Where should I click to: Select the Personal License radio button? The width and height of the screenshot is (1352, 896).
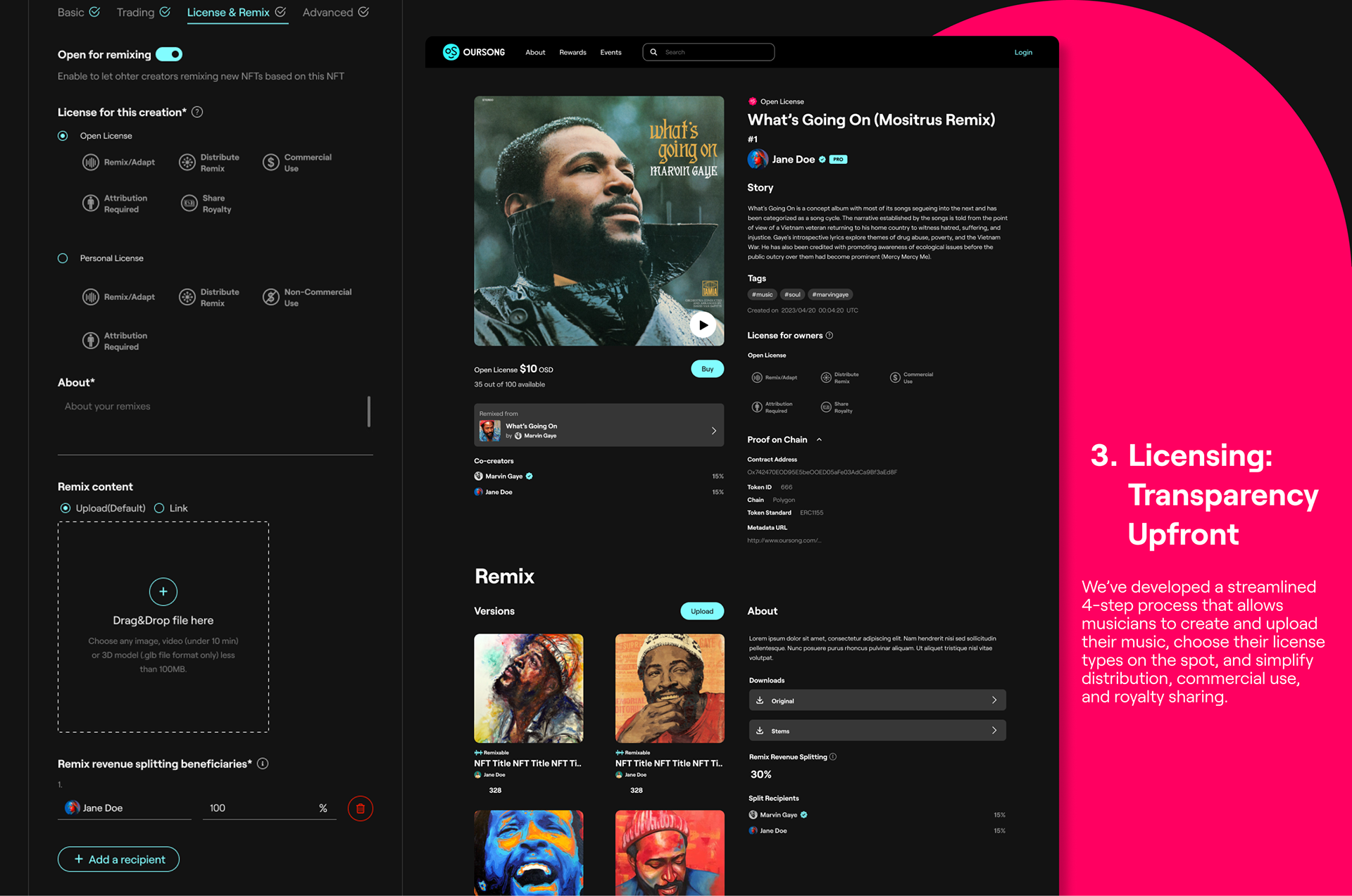tap(63, 258)
